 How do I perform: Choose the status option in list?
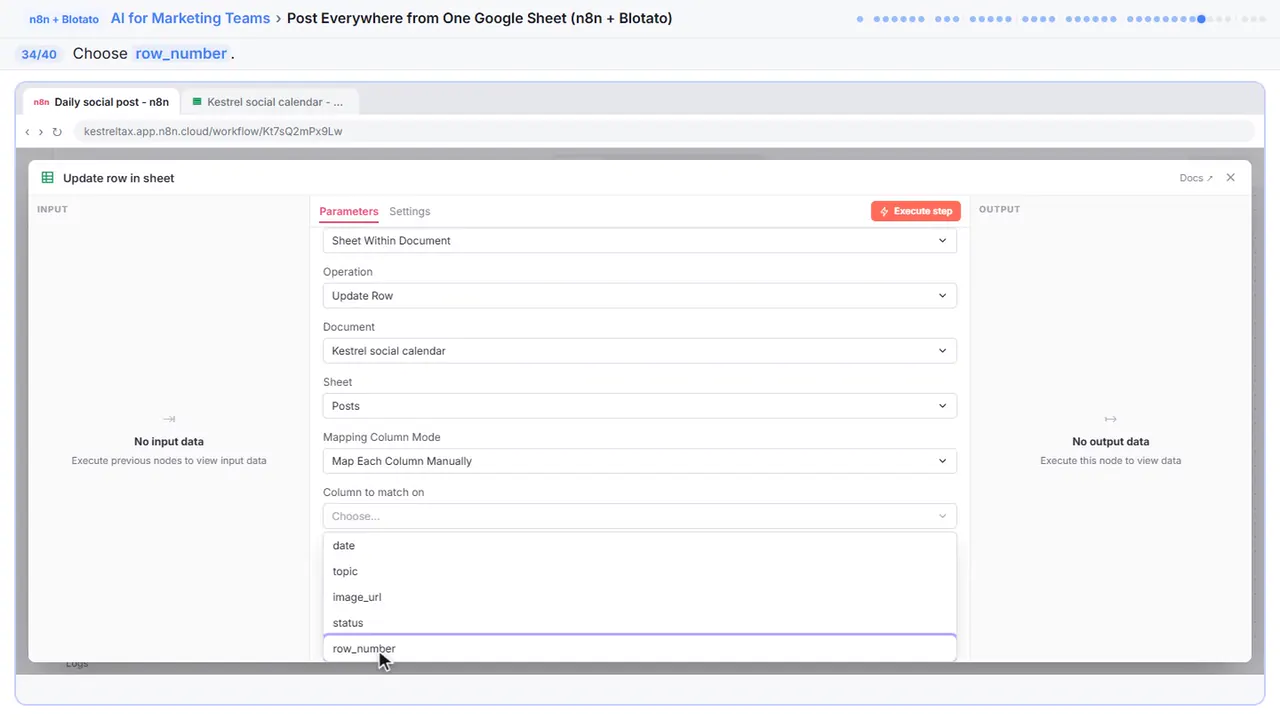pos(640,623)
